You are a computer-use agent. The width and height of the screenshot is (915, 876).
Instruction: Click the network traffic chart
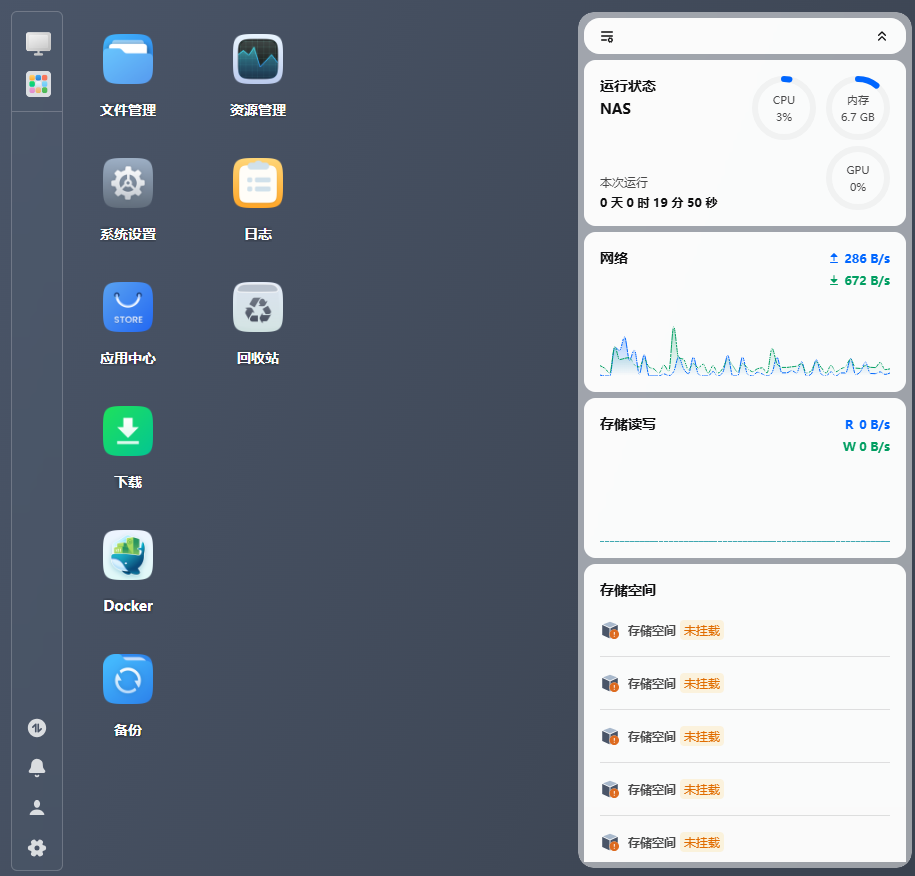[745, 350]
